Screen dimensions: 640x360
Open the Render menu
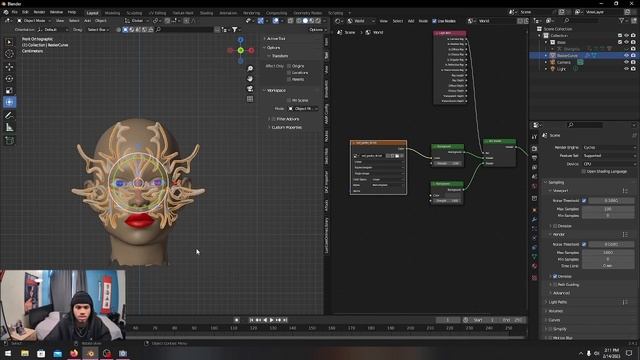click(39, 12)
